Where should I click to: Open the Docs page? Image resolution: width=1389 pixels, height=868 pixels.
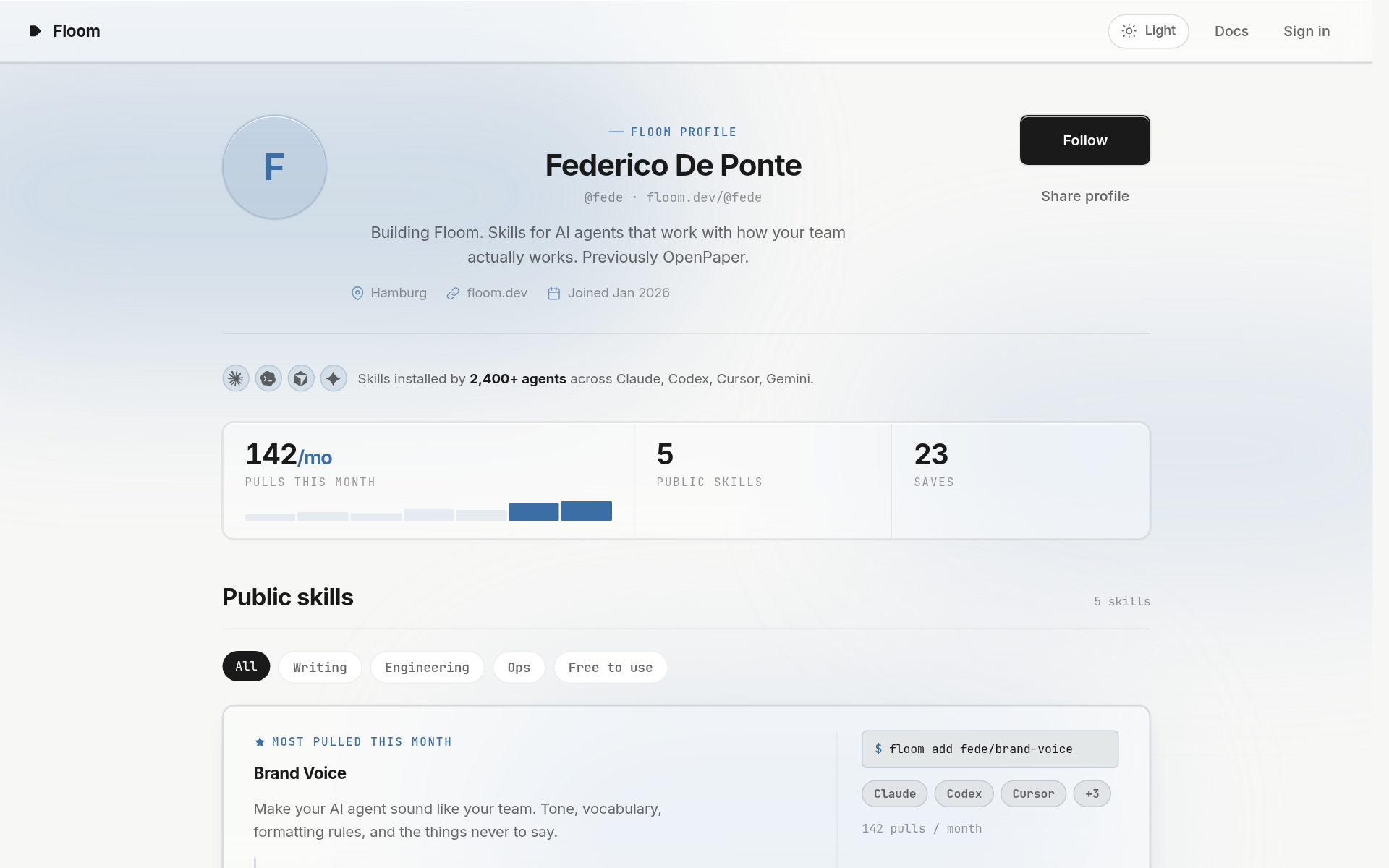click(x=1231, y=31)
